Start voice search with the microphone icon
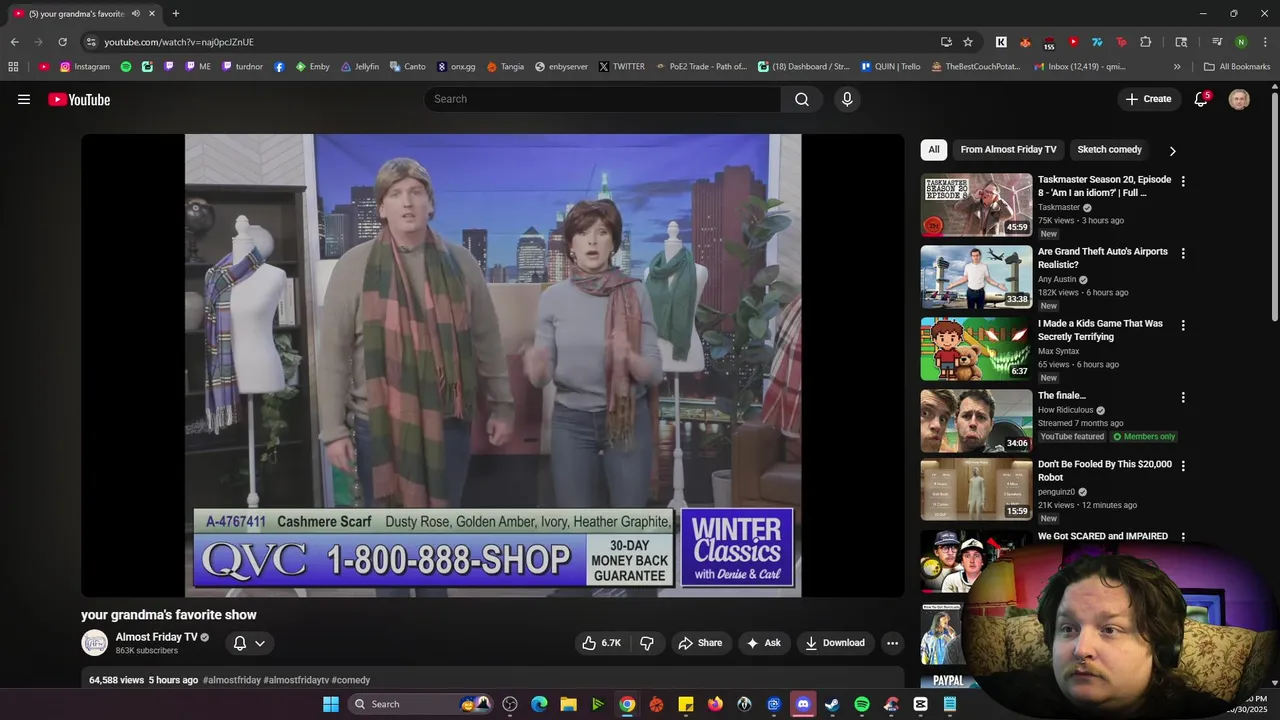Screen dimensions: 1280x720 pyautogui.click(x=847, y=99)
